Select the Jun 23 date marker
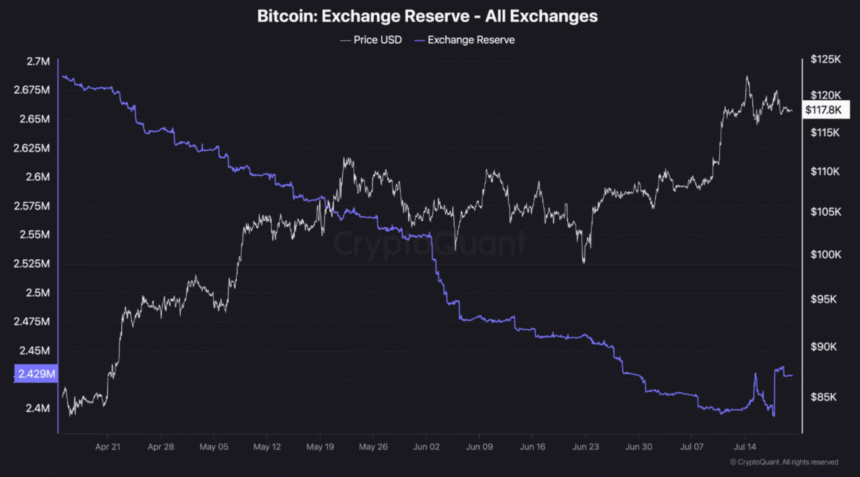Viewport: 860px width, 477px height. [x=585, y=448]
